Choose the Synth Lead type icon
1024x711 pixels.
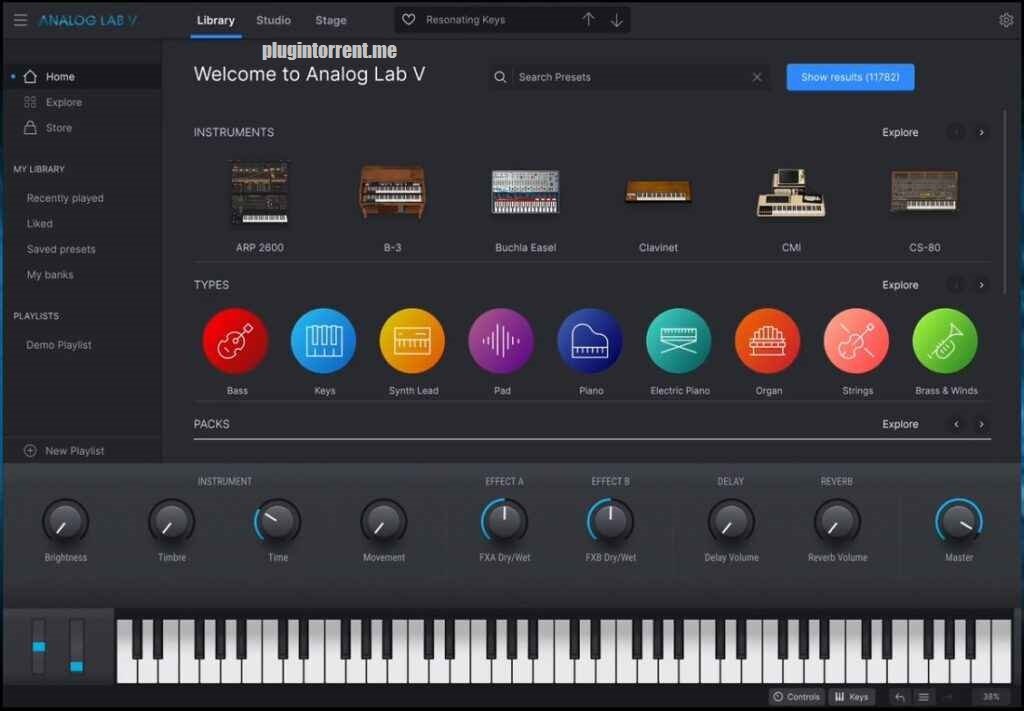click(413, 341)
